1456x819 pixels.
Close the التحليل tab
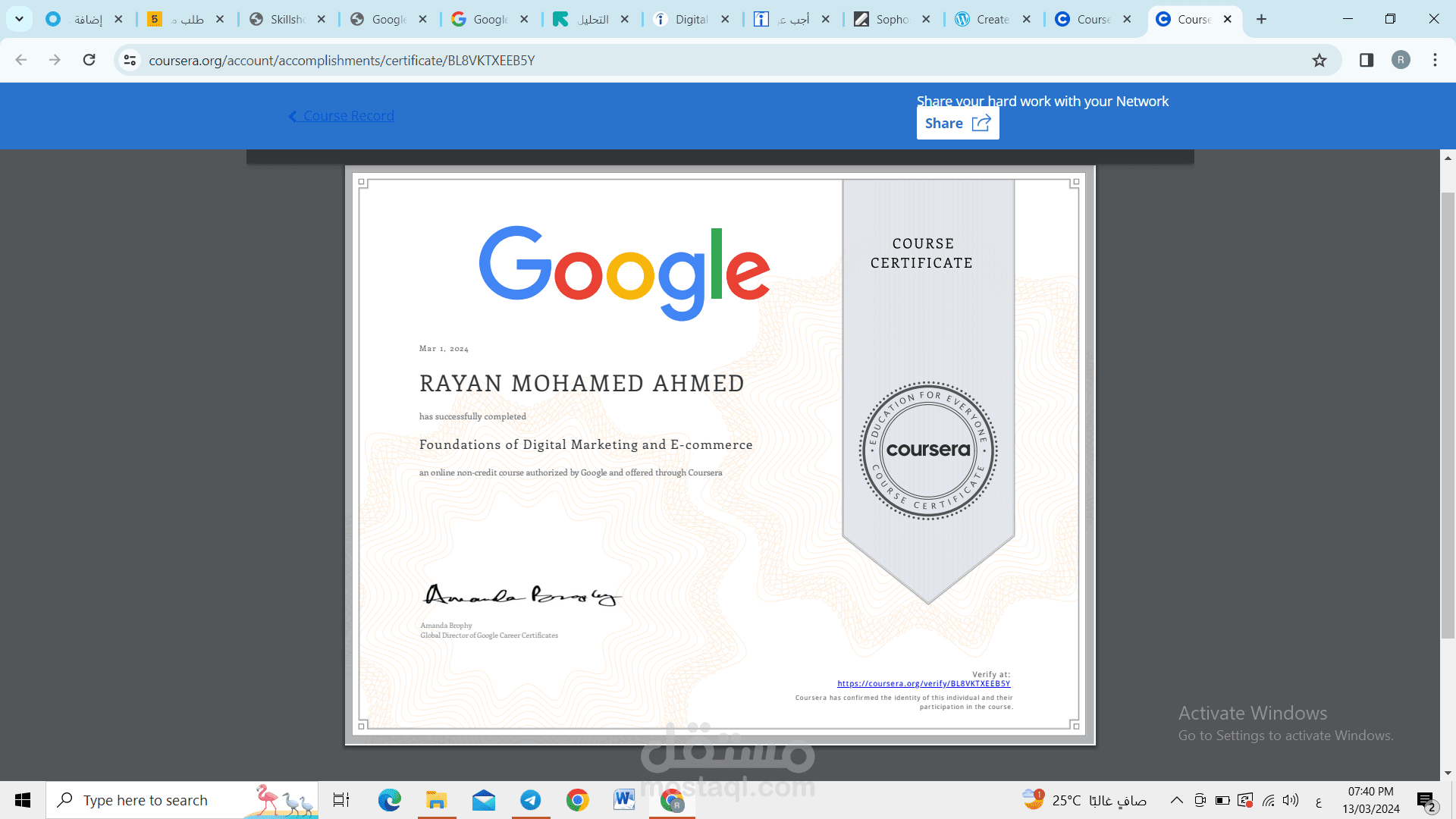click(x=625, y=19)
